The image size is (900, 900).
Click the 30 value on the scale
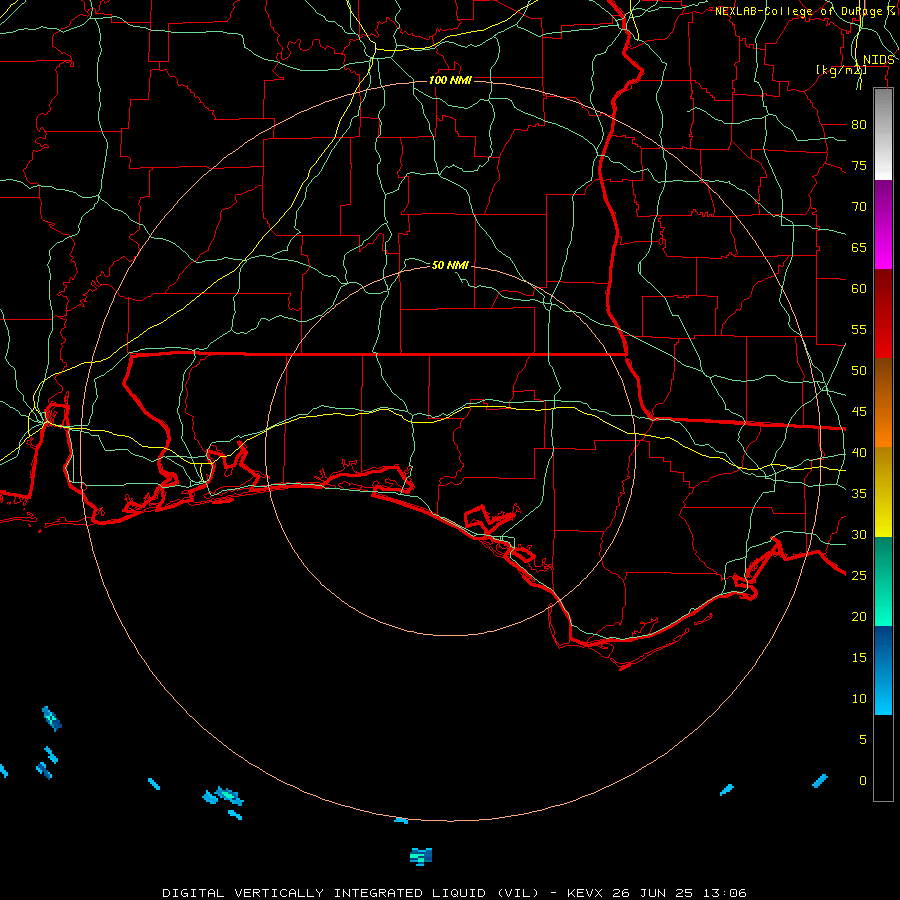pos(859,534)
